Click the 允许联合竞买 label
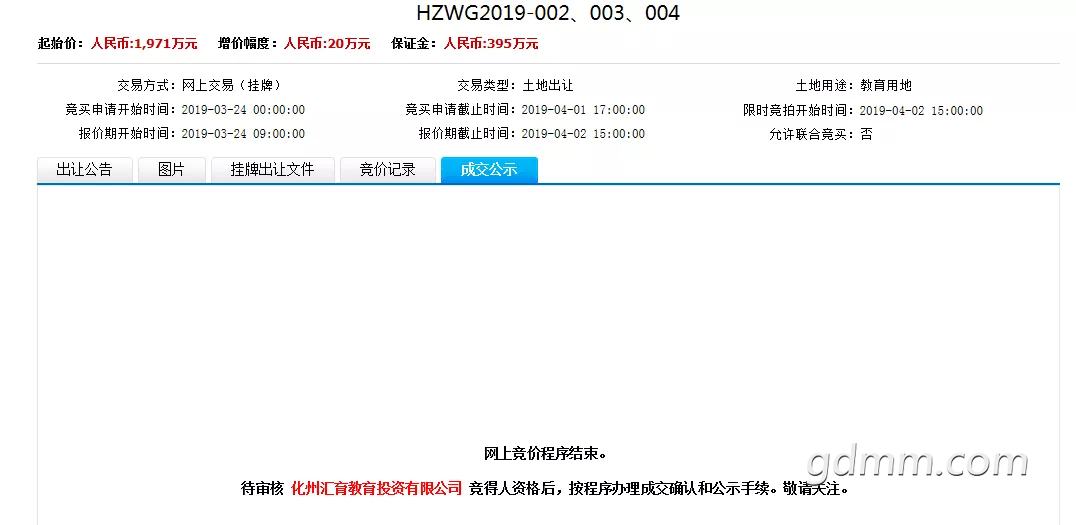The image size is (1076, 525). pyautogui.click(x=809, y=135)
